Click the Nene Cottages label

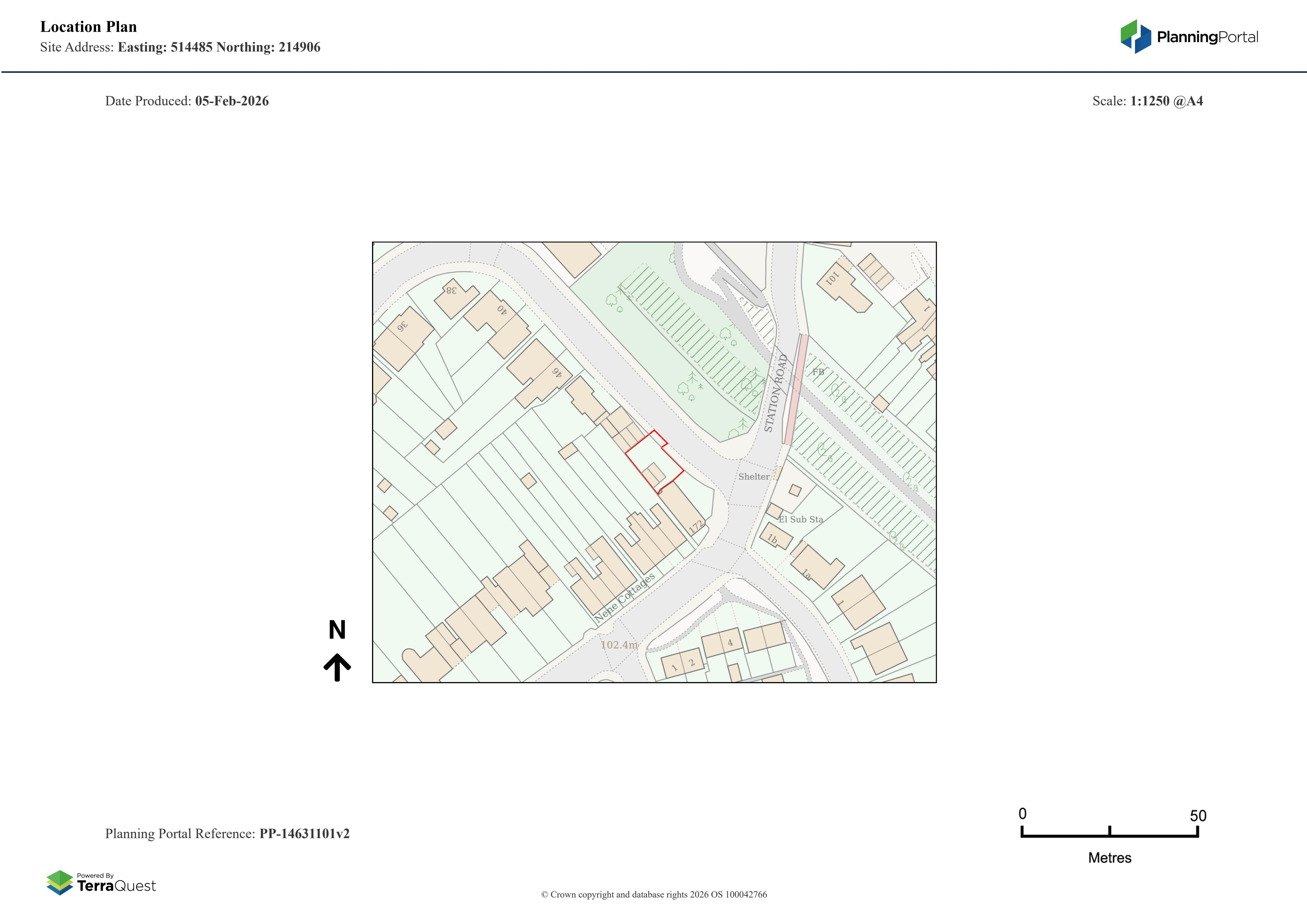(x=624, y=597)
